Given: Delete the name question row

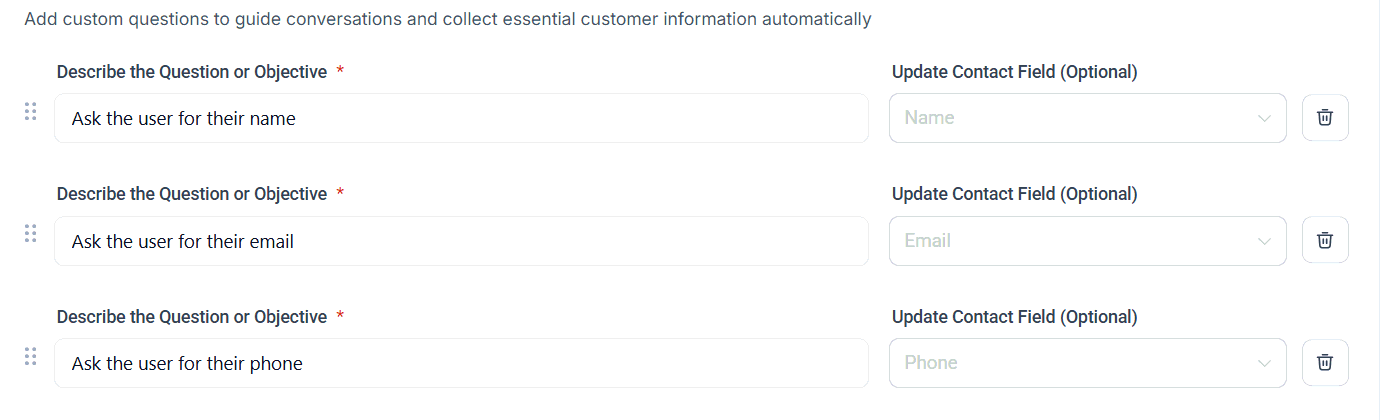Looking at the screenshot, I should click(x=1325, y=118).
